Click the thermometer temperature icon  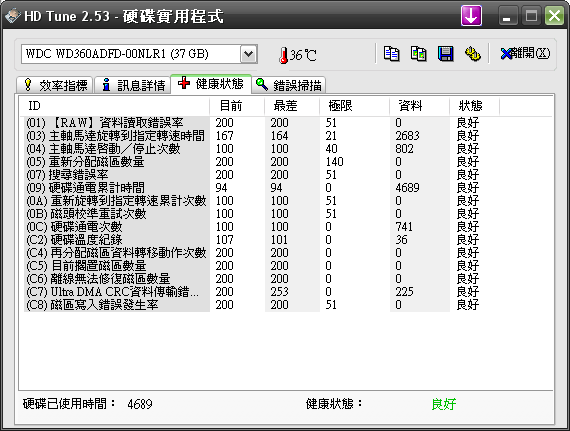[x=283, y=55]
